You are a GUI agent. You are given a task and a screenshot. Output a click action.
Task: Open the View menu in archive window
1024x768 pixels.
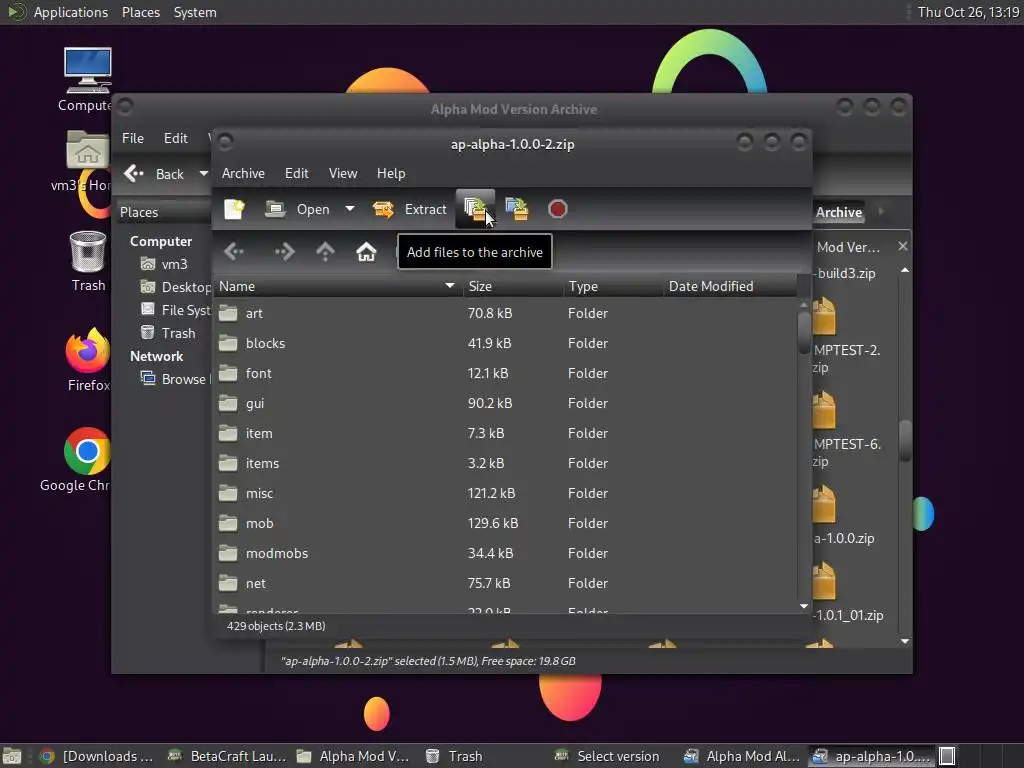343,173
